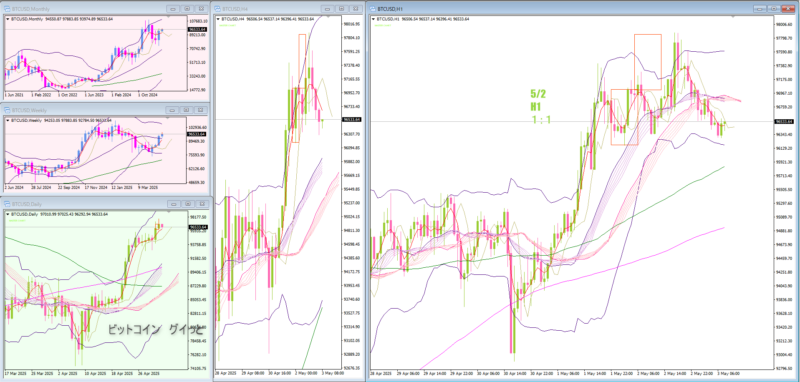
Task: Maximize the BTCUSD,Daily chart window
Action: [x=187, y=203]
